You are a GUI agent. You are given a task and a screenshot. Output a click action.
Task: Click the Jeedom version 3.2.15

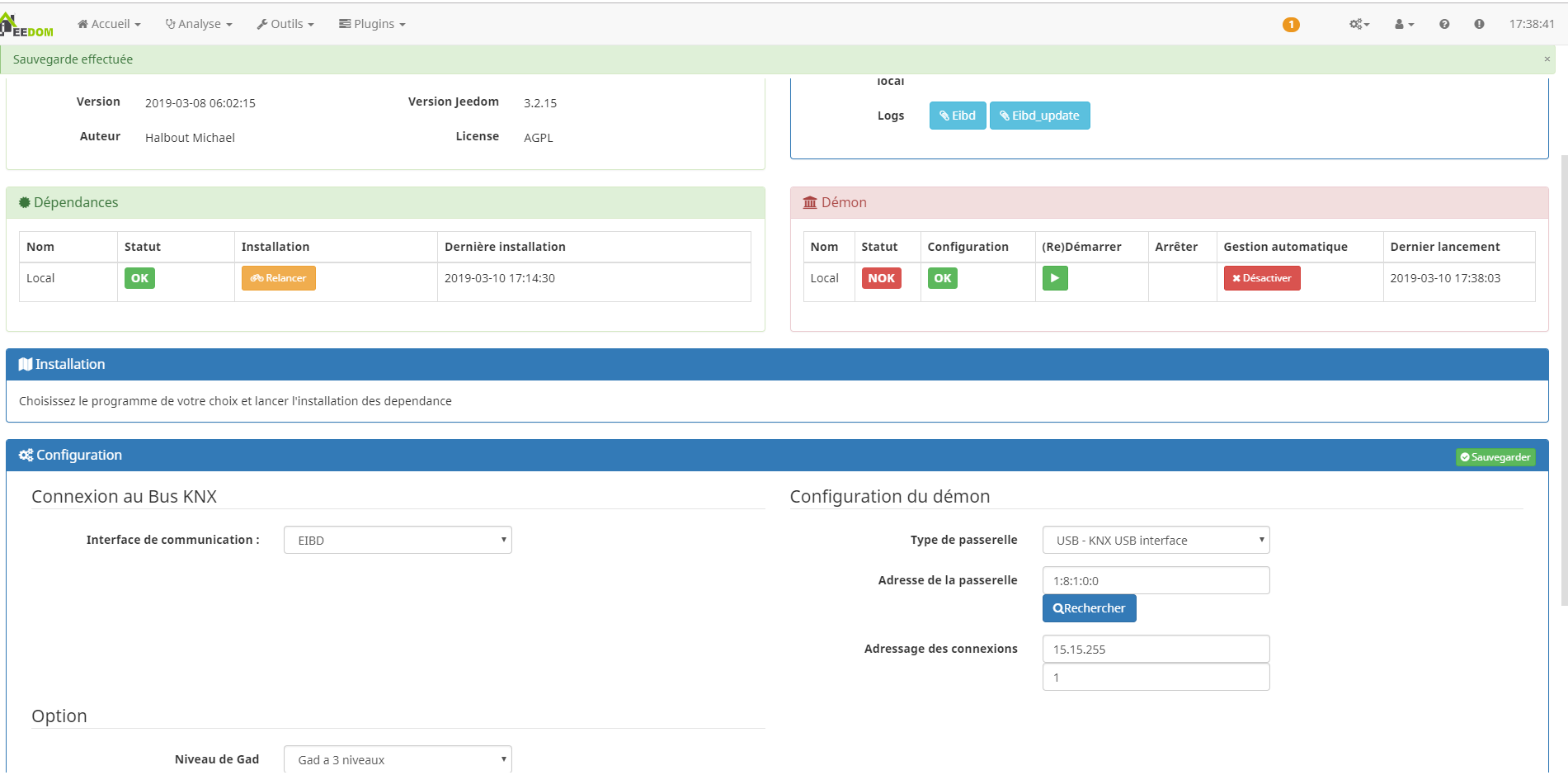(540, 103)
